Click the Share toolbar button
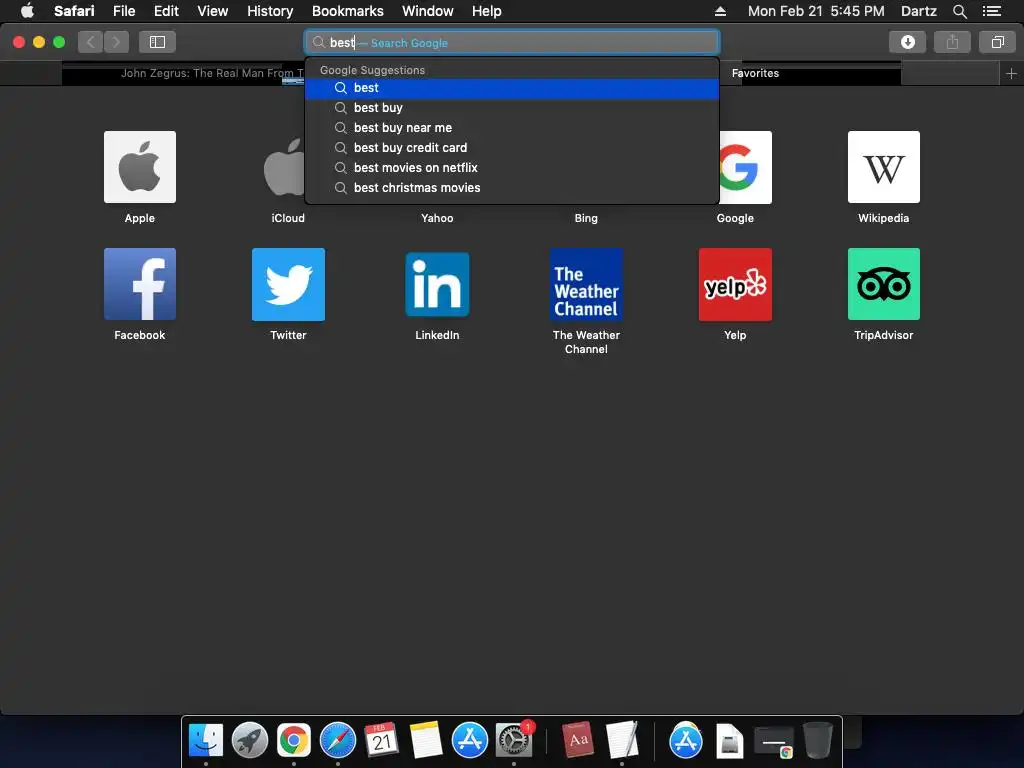The height and width of the screenshot is (768, 1024). coord(952,42)
